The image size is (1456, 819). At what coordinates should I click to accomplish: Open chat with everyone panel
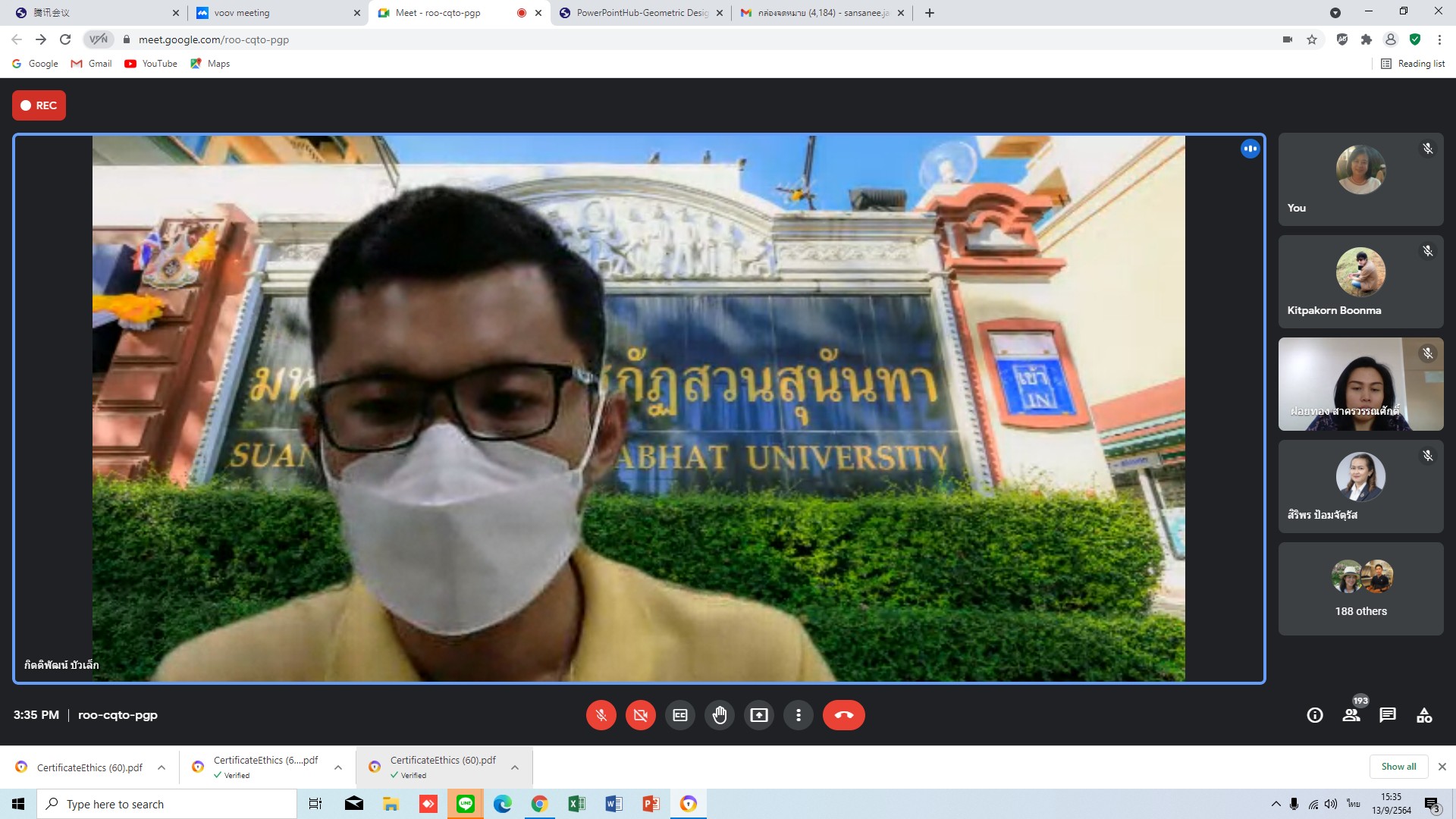(1388, 715)
